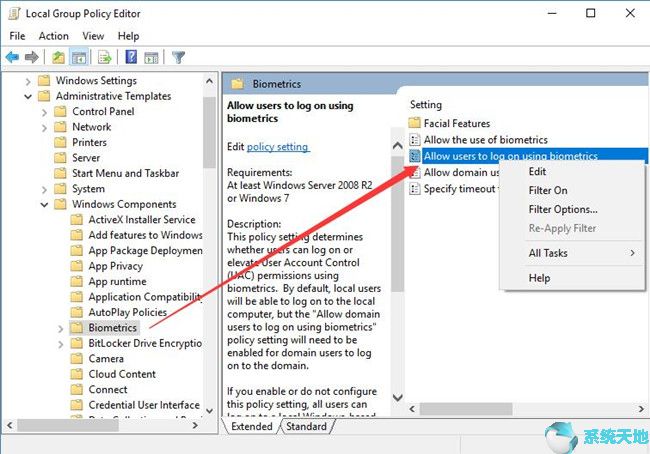The width and height of the screenshot is (650, 454).
Task: Choose Edit from the context menu
Action: pyautogui.click(x=538, y=172)
